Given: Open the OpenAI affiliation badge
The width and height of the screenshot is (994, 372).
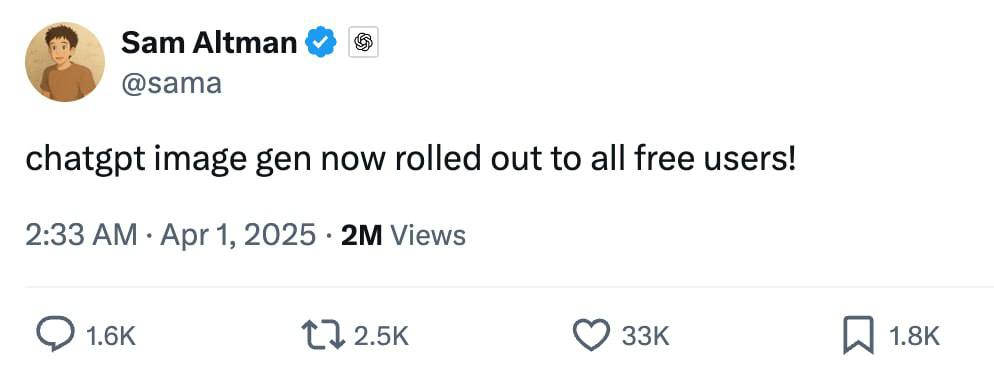Looking at the screenshot, I should click(363, 42).
